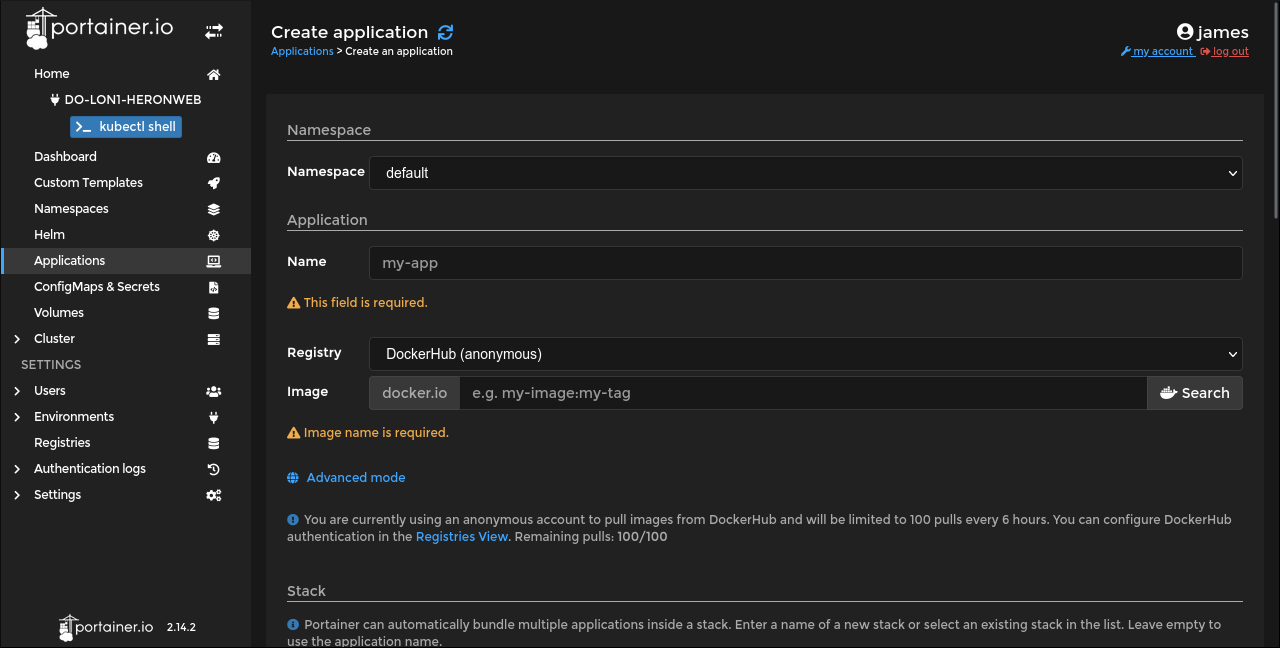Screen dimensions: 1280x648
Task: Click the Users group icon
Action: [213, 391]
